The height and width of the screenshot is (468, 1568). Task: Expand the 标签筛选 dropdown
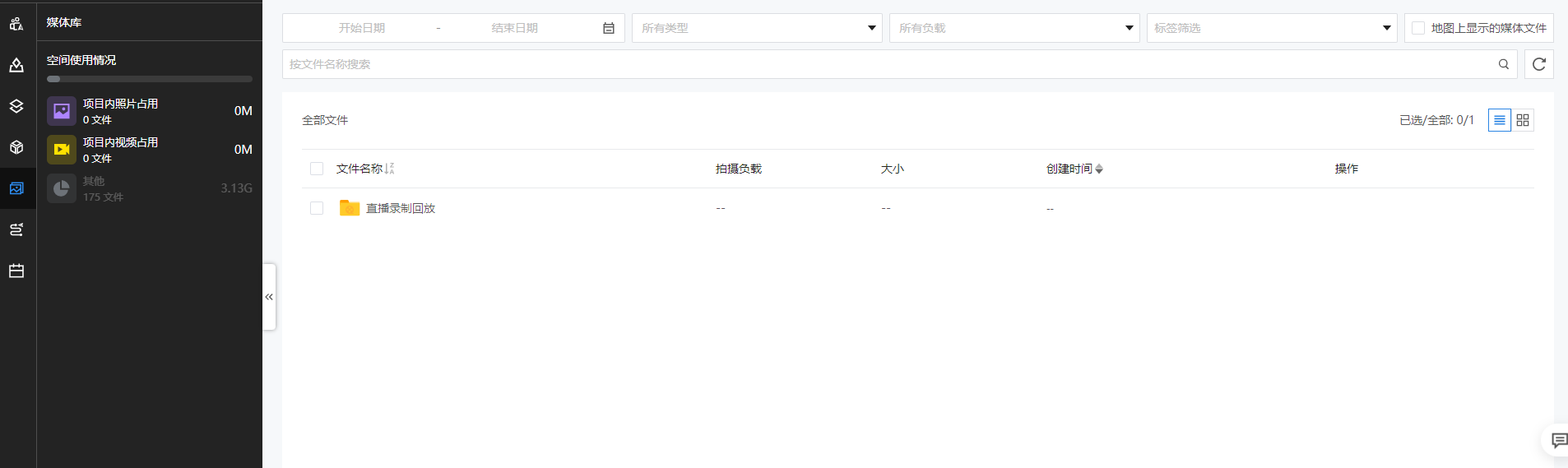pos(1271,28)
